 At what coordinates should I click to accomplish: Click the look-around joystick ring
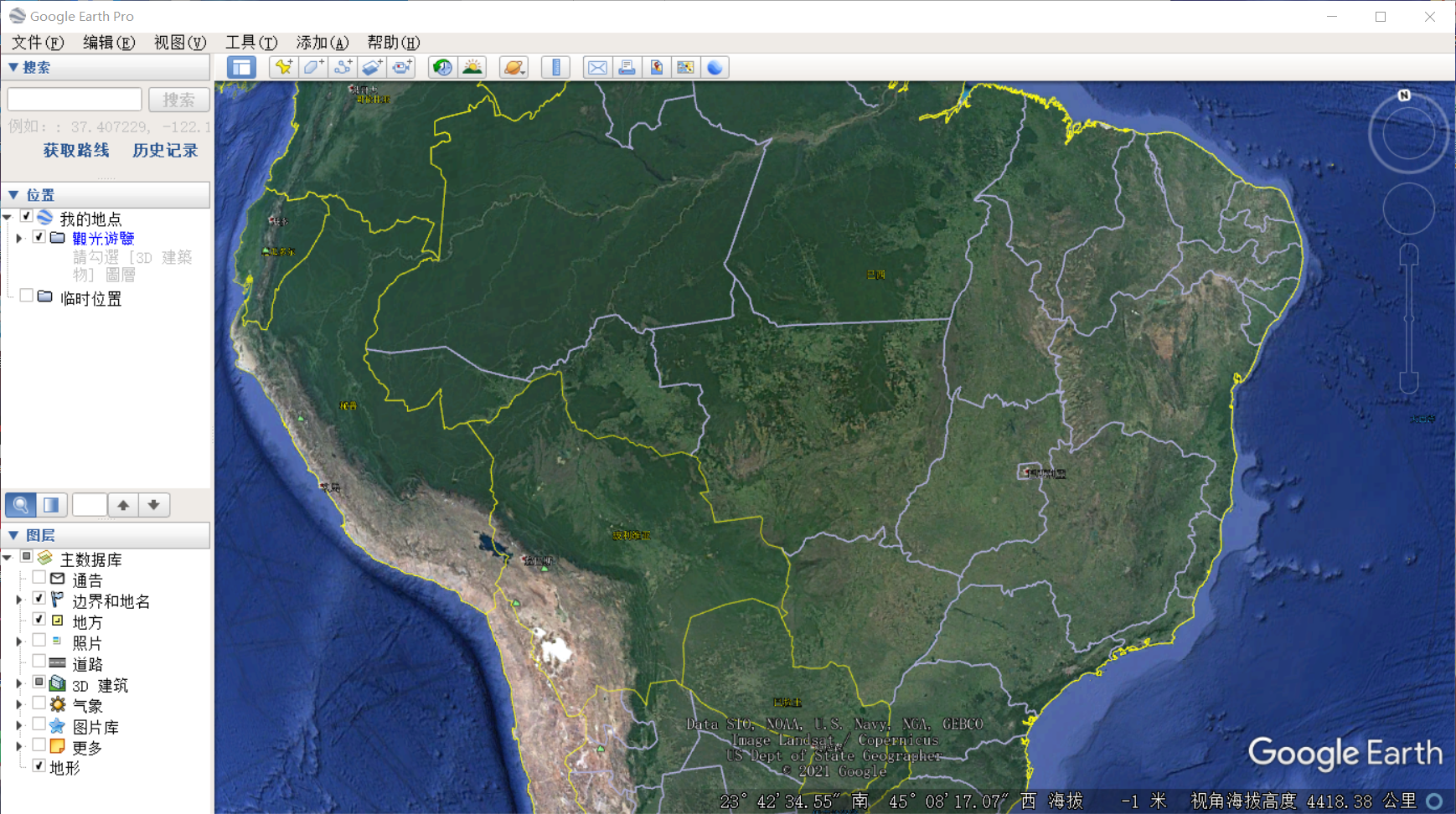pyautogui.click(x=1409, y=134)
